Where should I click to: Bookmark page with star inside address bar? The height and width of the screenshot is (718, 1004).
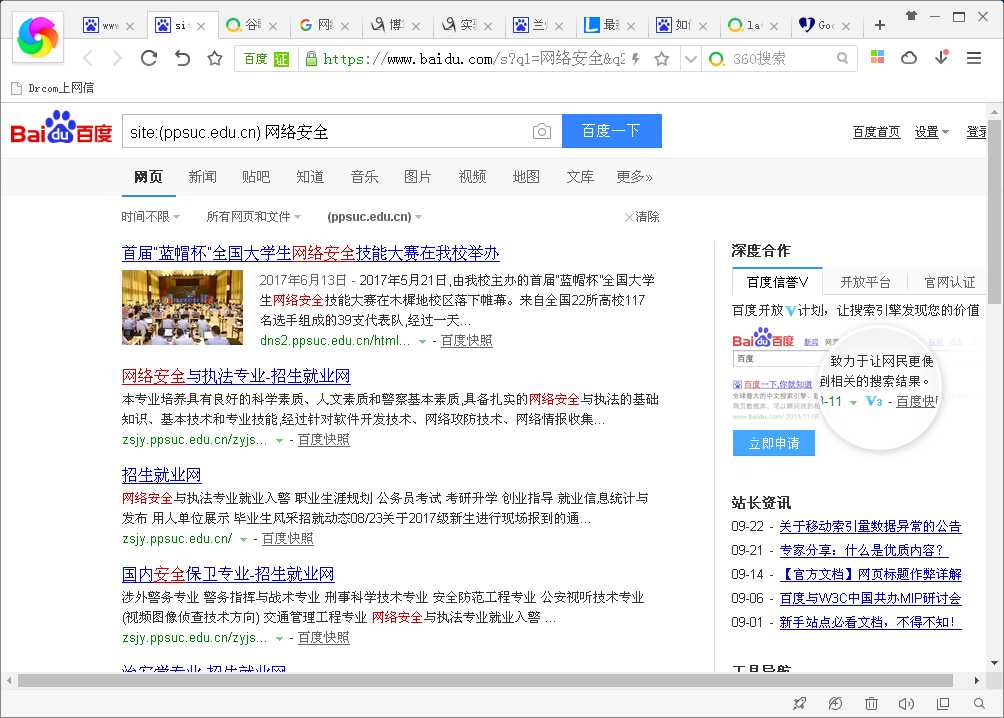coord(661,59)
